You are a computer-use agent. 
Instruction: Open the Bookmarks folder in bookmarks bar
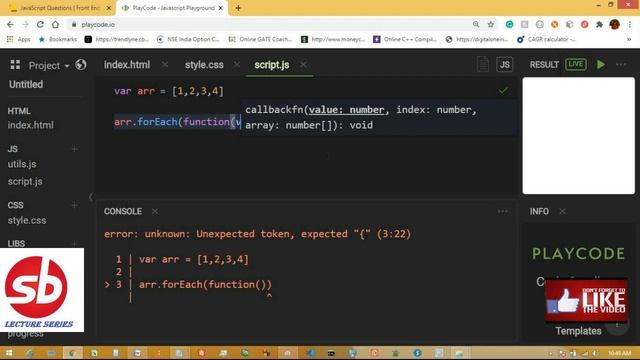[58, 39]
